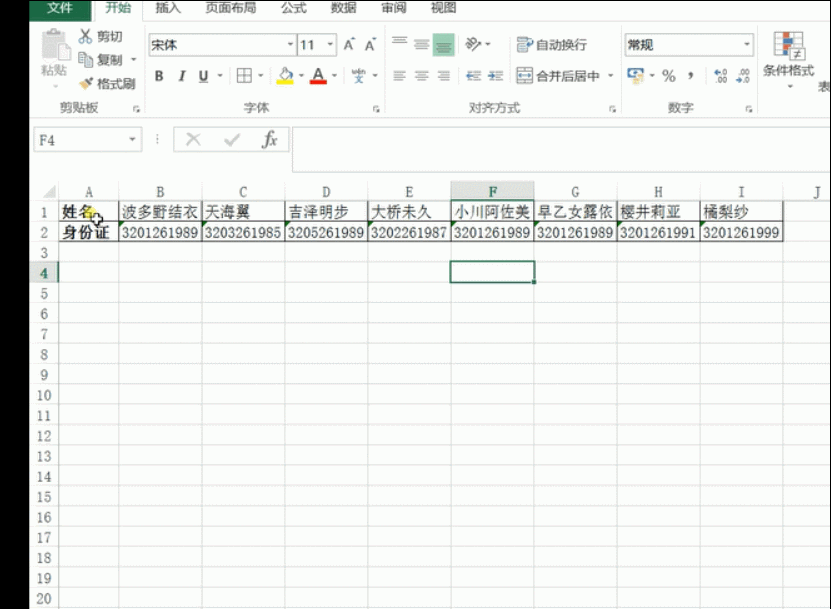The image size is (831, 609).
Task: Switch to the Home (开始) tab
Action: pyautogui.click(x=118, y=8)
